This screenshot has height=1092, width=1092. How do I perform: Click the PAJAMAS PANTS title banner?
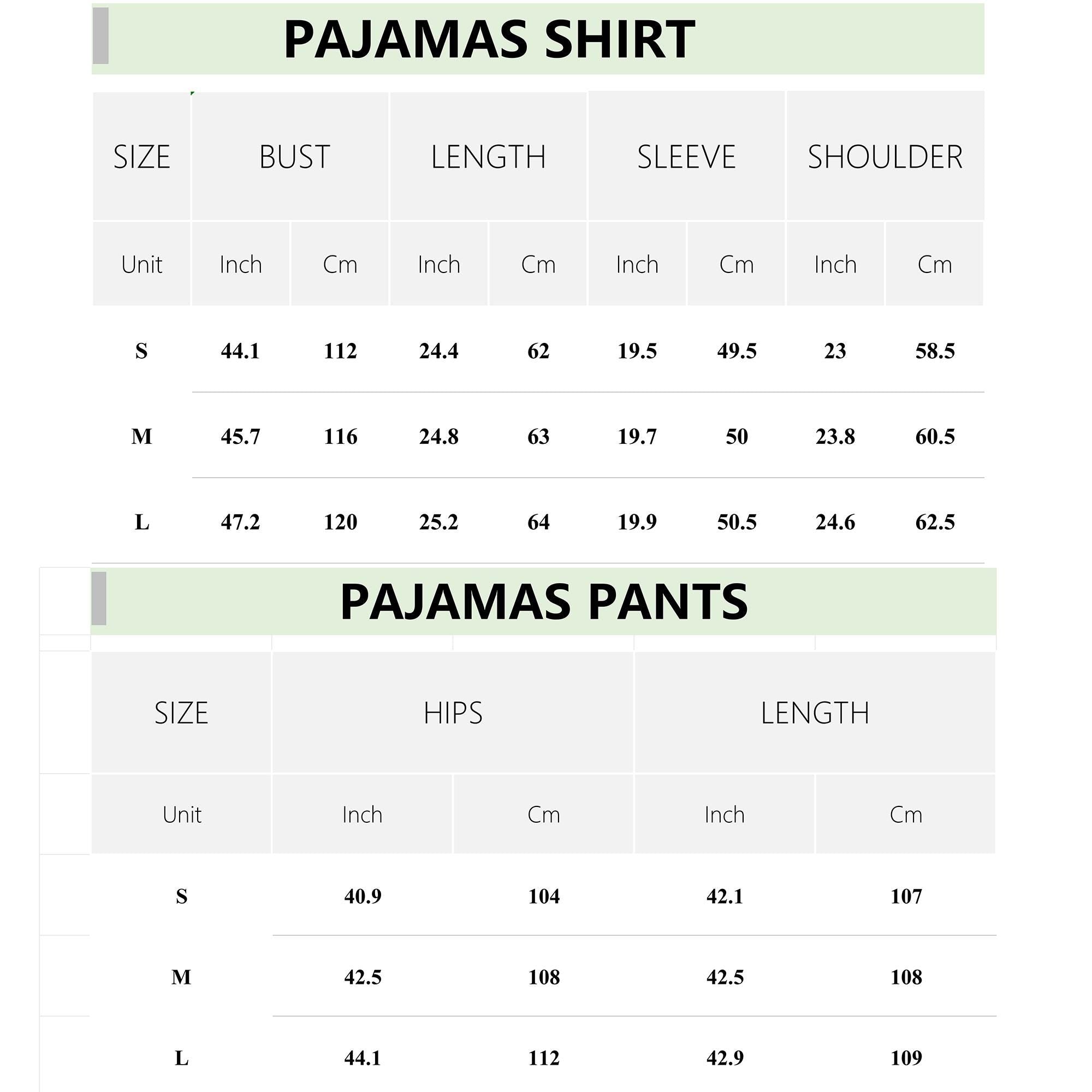point(543,601)
